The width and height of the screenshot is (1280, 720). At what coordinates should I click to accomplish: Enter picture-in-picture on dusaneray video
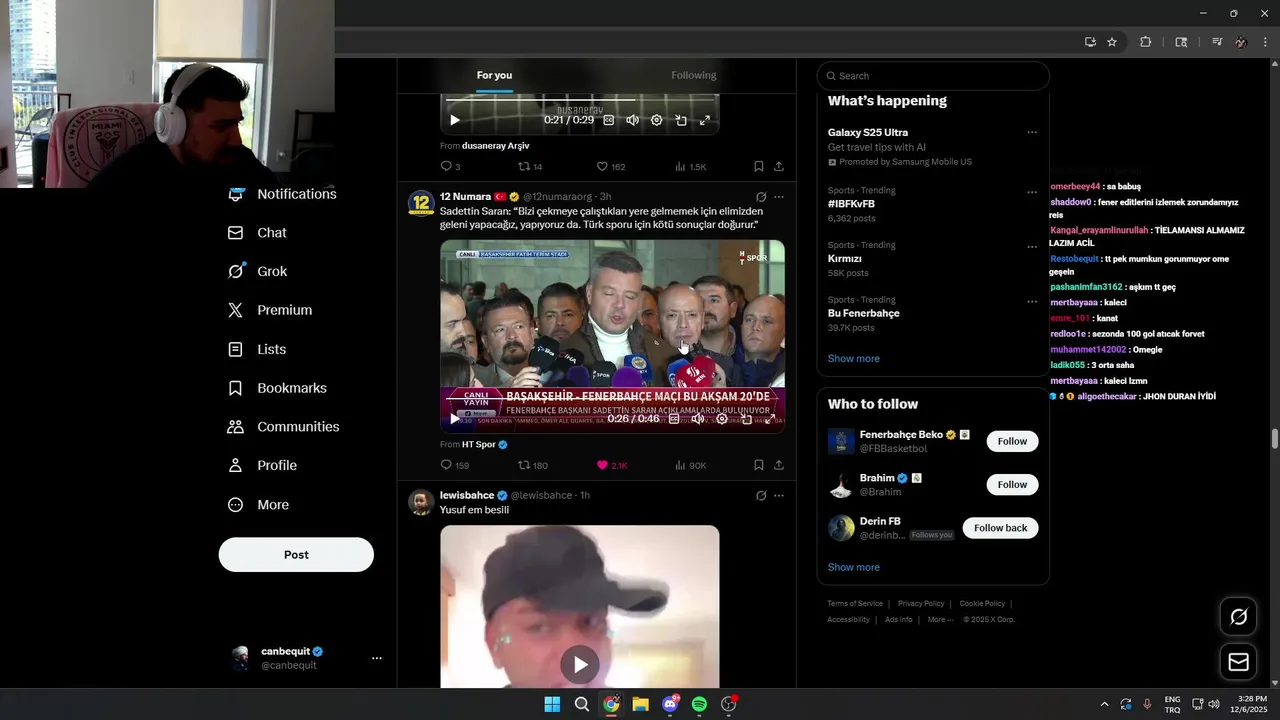pyautogui.click(x=681, y=120)
